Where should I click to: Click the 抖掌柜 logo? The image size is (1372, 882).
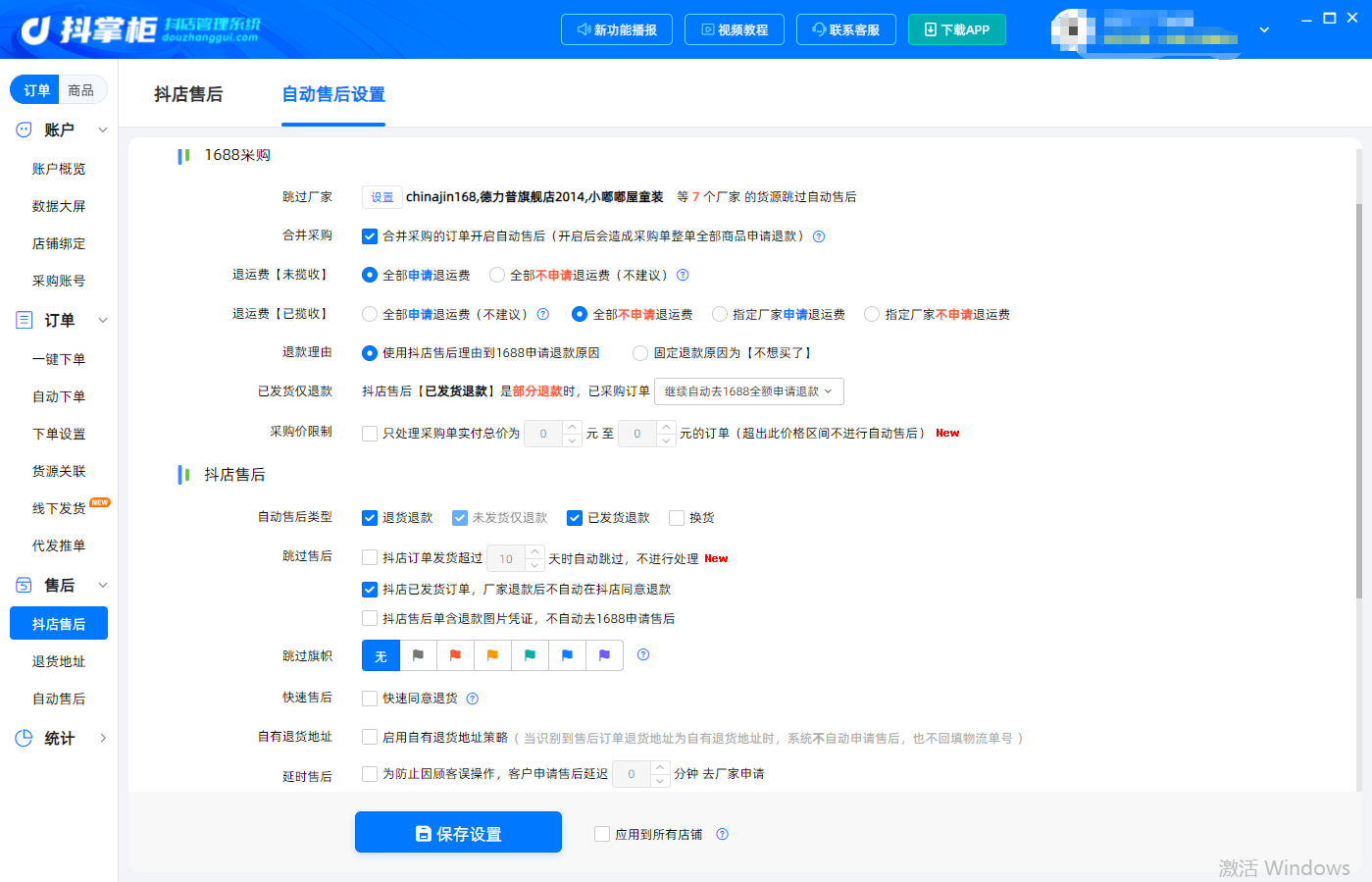point(140,29)
